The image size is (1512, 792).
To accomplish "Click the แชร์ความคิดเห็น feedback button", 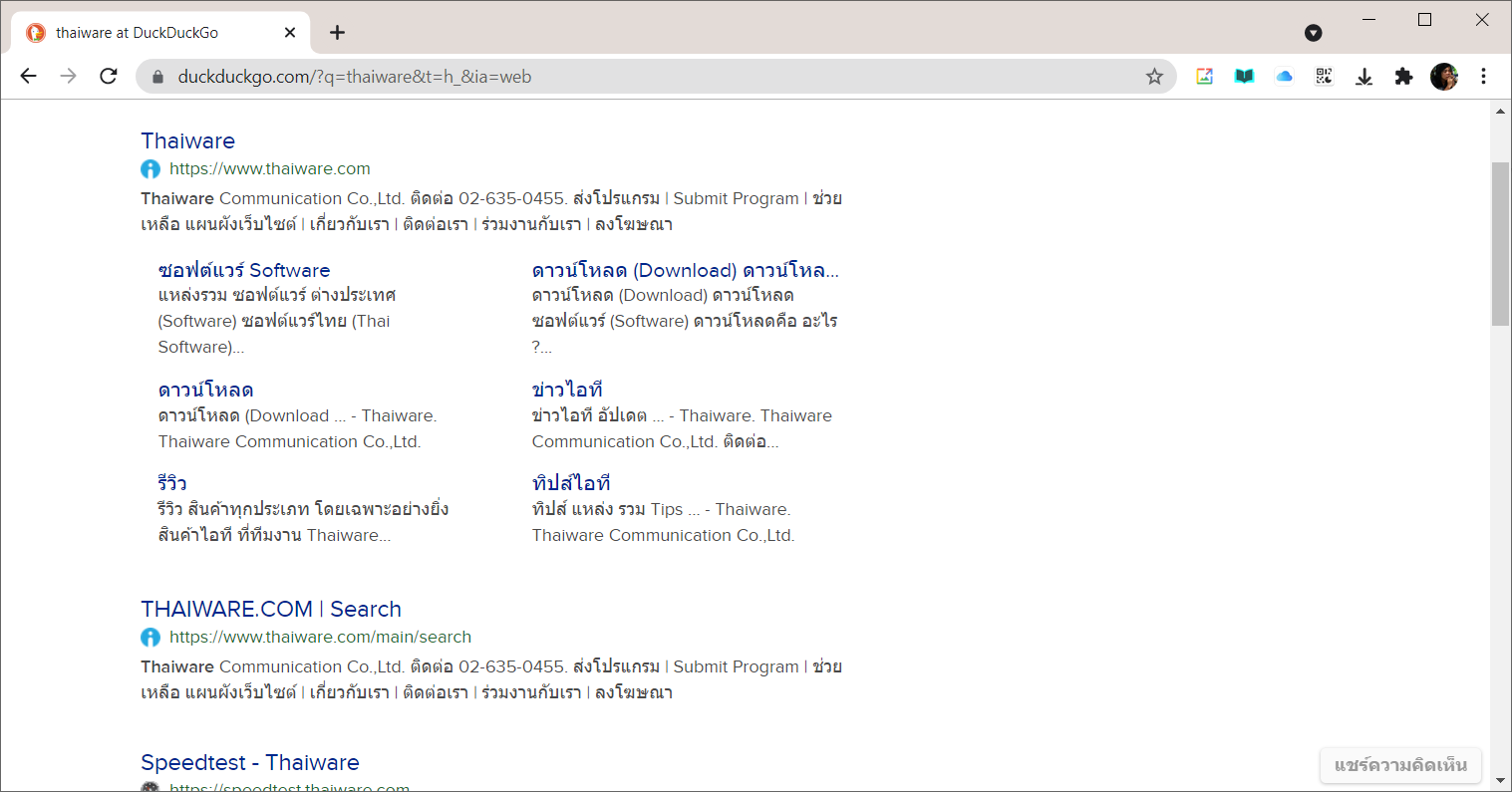I will (x=1400, y=765).
